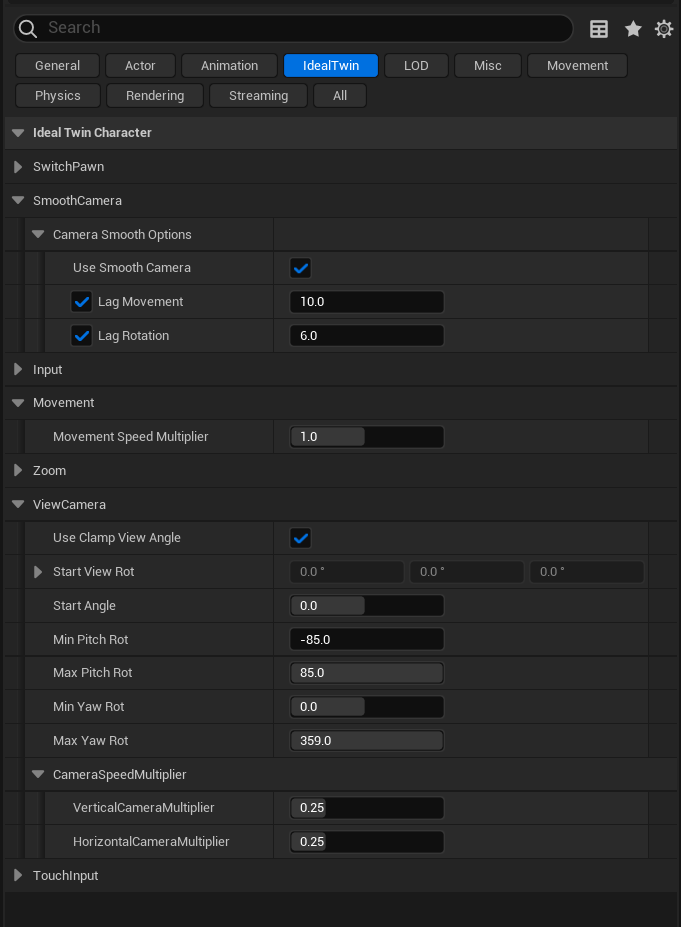Switch to the Physics filter tab
The height and width of the screenshot is (927, 681).
pyautogui.click(x=58, y=96)
